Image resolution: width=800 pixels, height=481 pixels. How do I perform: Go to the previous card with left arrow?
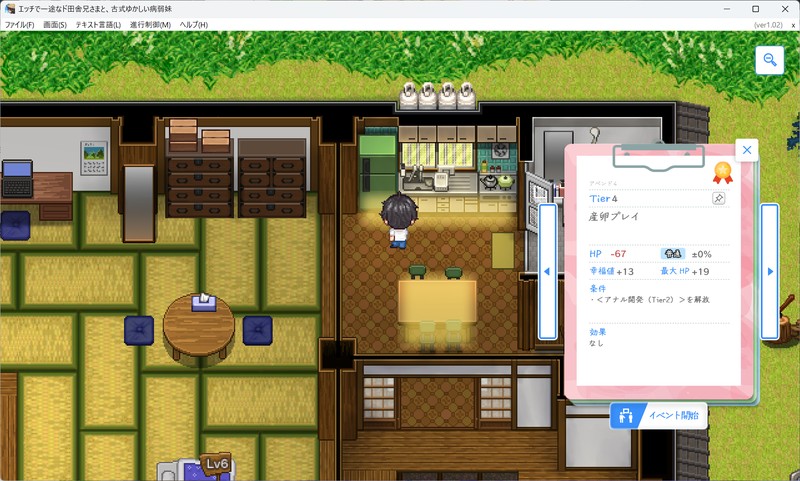[547, 272]
